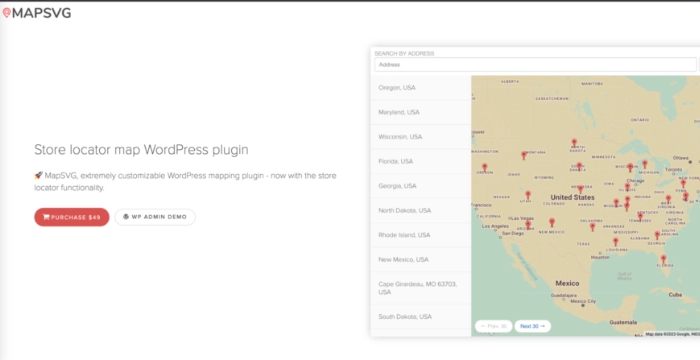
Task: Open the WP Admin Demo button
Action: 155,217
